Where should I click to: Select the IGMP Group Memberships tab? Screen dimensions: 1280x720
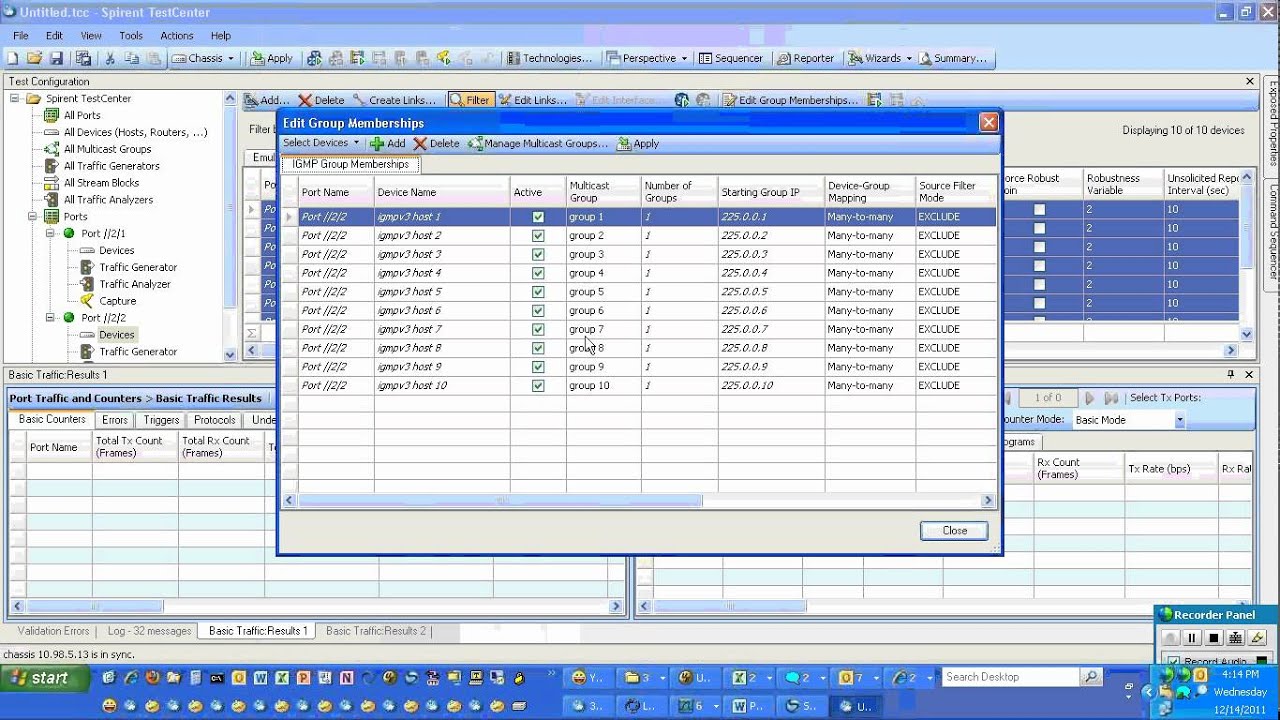point(350,164)
